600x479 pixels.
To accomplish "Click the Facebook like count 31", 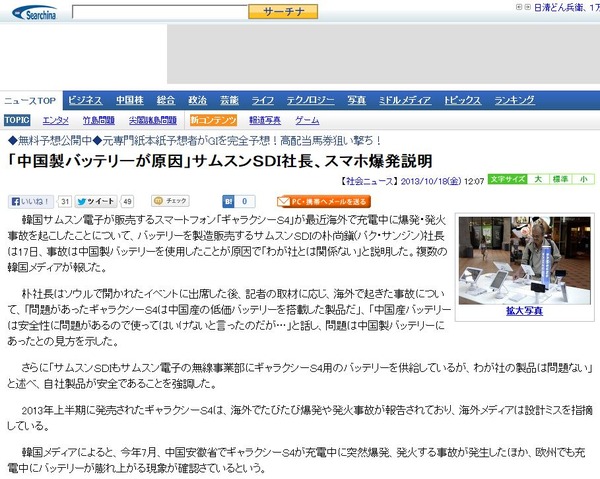I will tap(65, 202).
